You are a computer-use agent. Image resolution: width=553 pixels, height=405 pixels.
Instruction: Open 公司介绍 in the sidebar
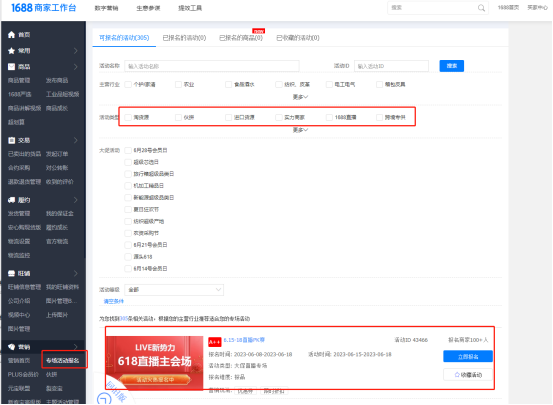19,301
